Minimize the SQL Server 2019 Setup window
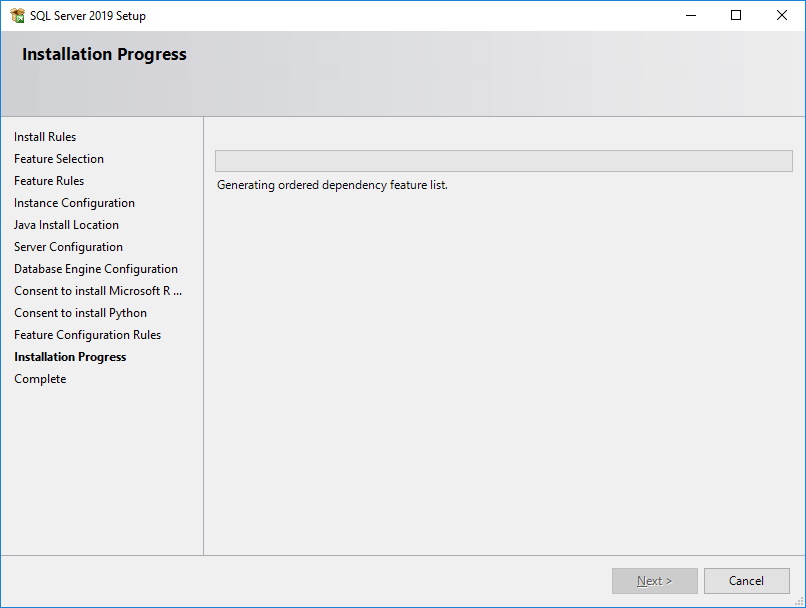The height and width of the screenshot is (608, 806). [691, 15]
